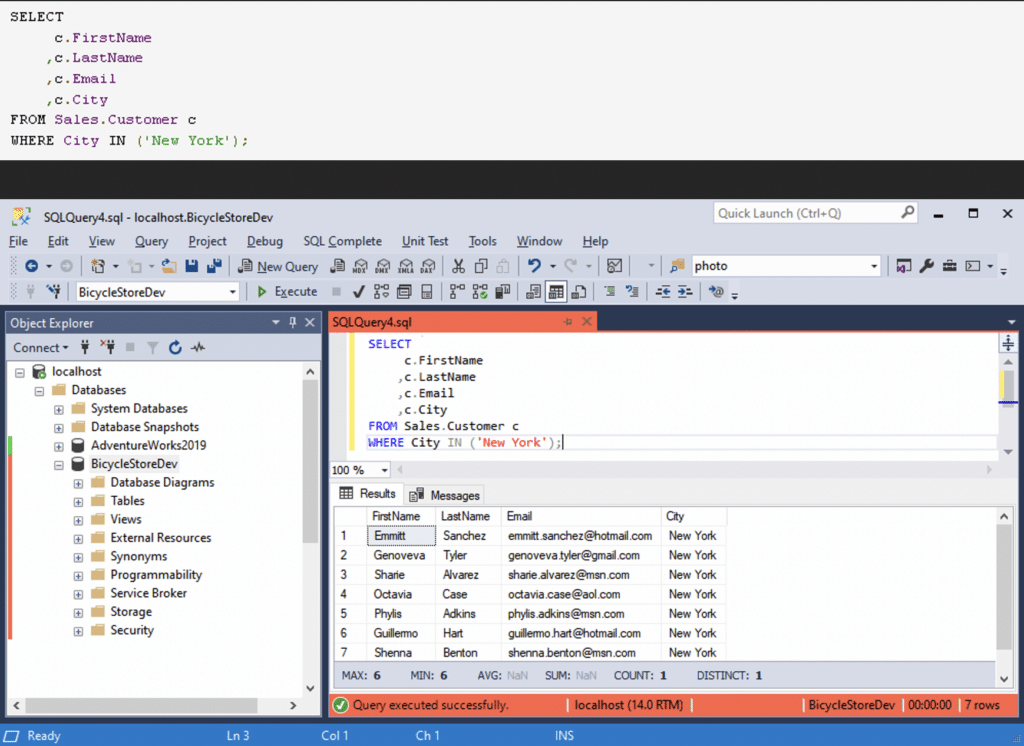This screenshot has height=746, width=1024.
Task: Click the Filter icon in Object Explorer
Action: coord(152,348)
